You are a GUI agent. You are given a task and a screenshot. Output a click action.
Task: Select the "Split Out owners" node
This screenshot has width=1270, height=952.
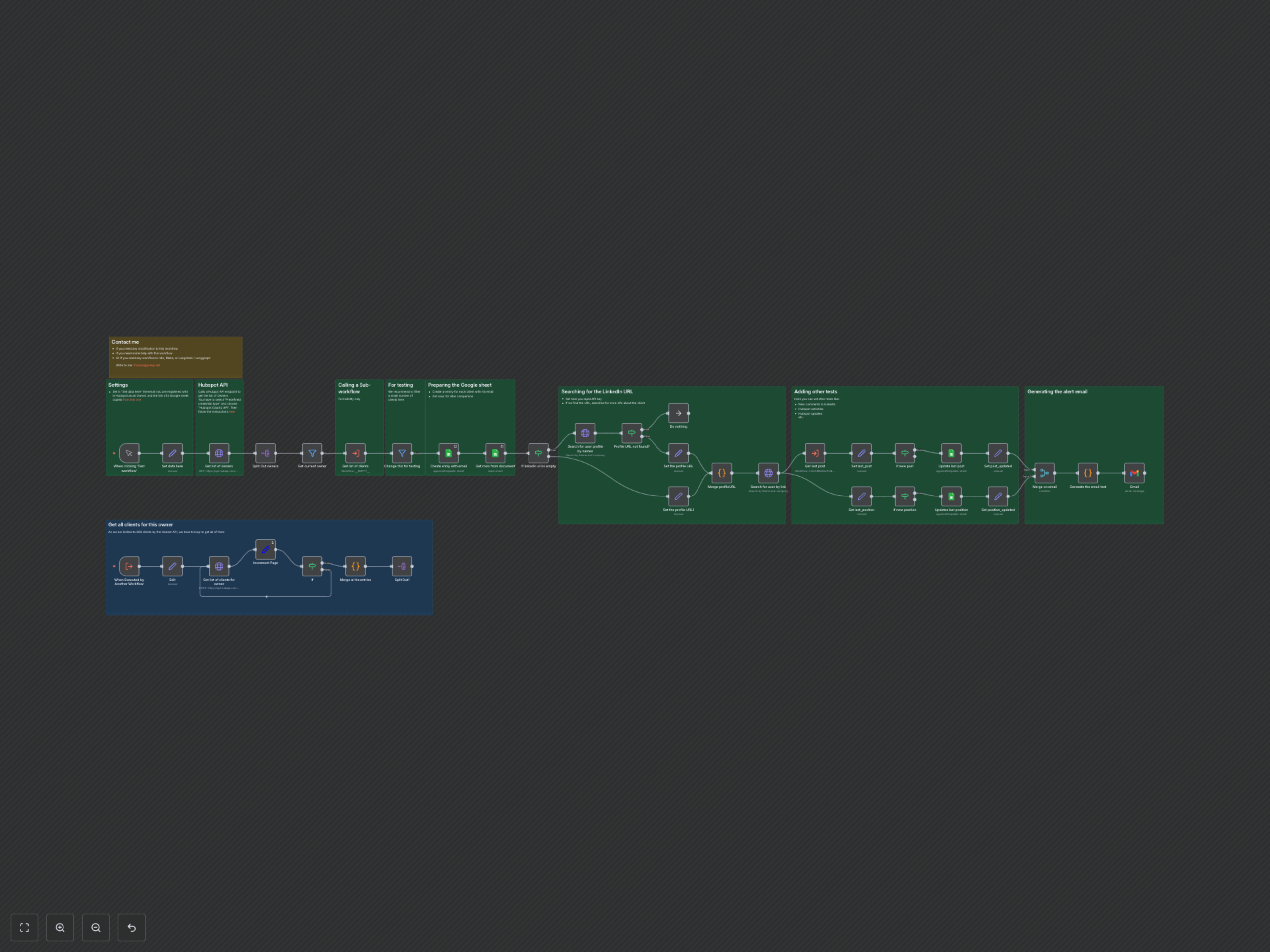pyautogui.click(x=266, y=453)
